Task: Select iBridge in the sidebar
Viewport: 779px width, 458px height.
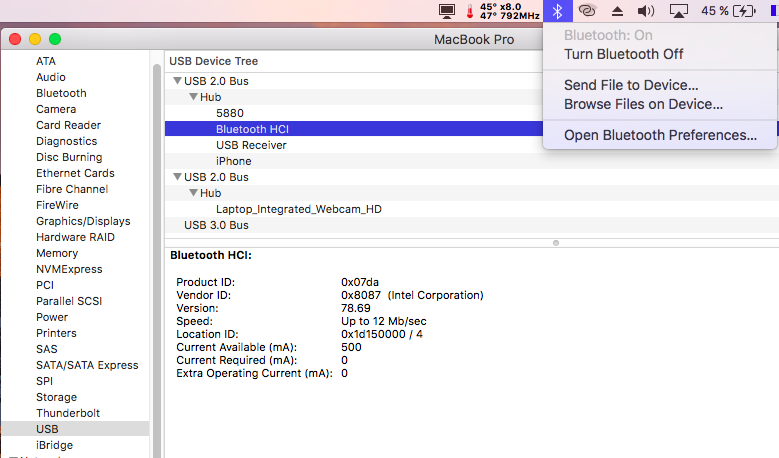Action: 54,445
